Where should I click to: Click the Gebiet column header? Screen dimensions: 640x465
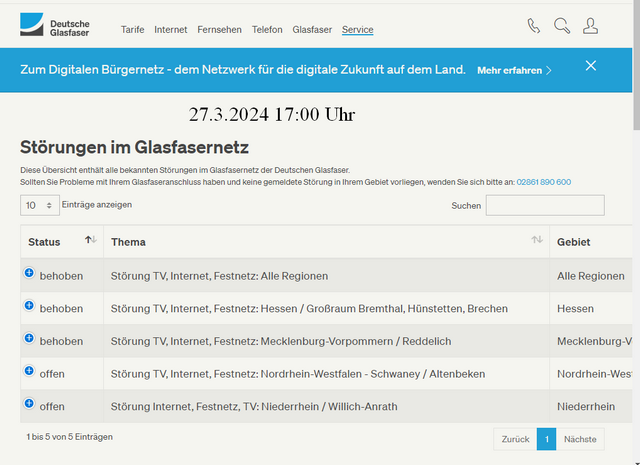pyautogui.click(x=590, y=242)
